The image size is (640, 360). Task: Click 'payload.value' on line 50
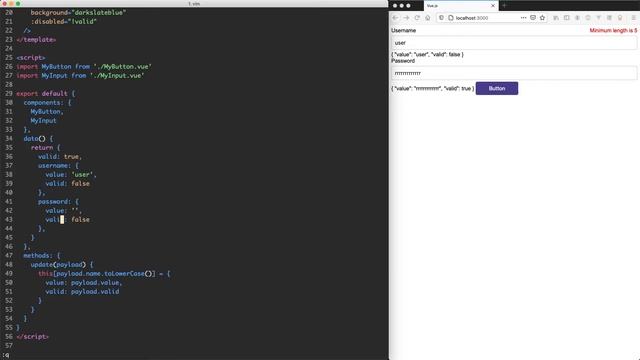click(96, 282)
